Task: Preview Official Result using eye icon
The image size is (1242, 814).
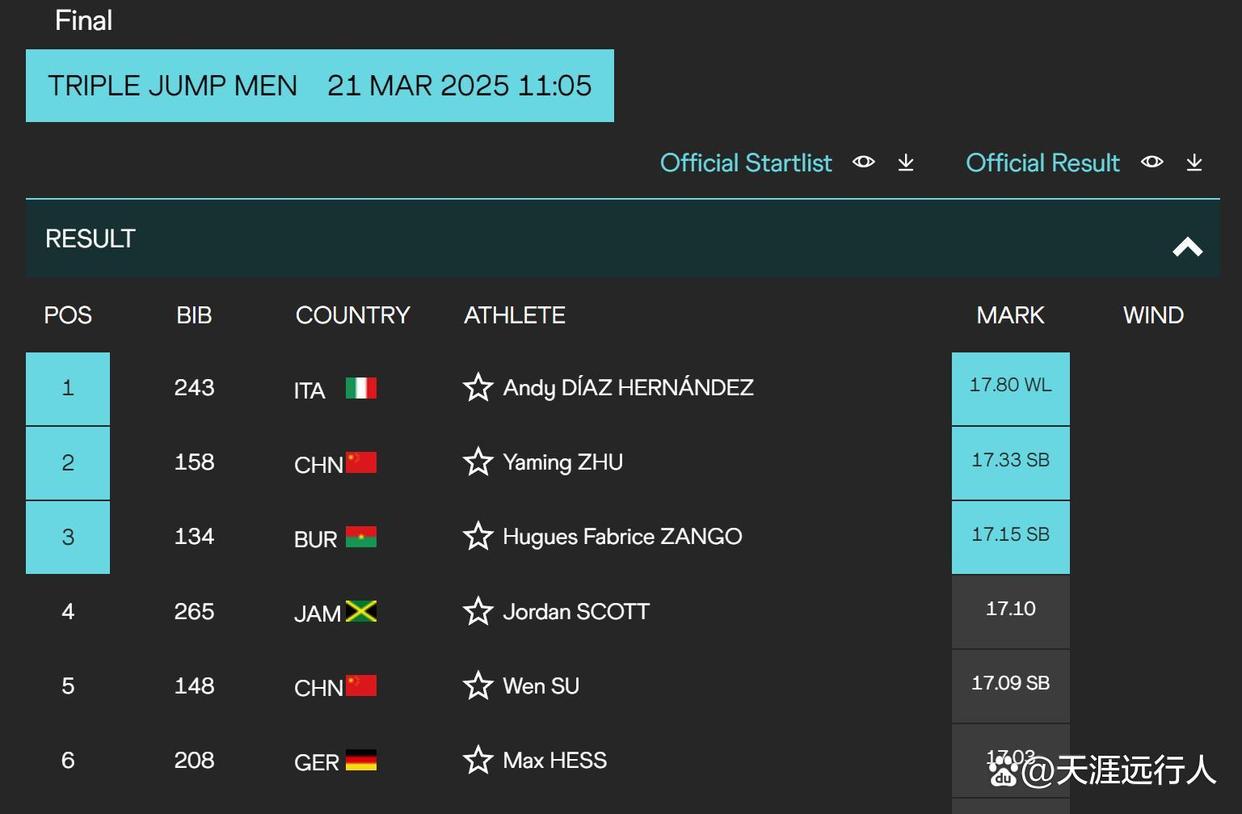Action: [x=1152, y=162]
